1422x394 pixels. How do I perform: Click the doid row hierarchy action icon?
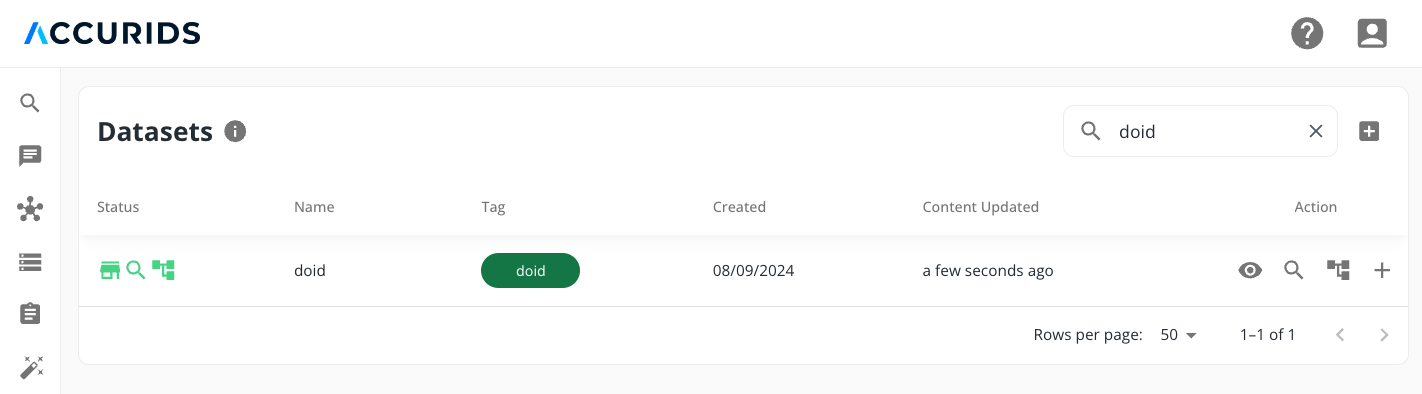[x=1338, y=270]
